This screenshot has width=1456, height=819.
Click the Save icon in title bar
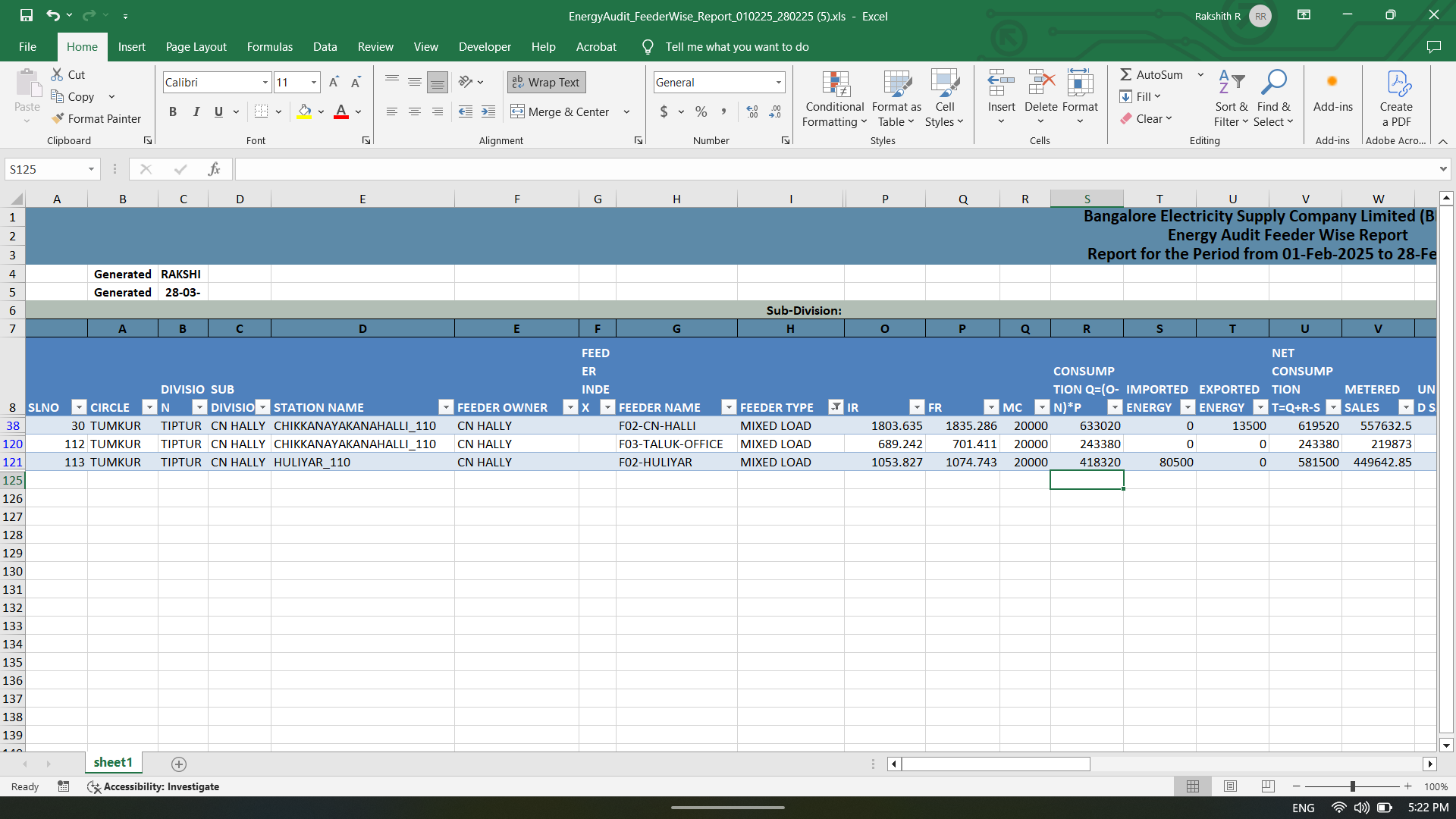point(27,15)
